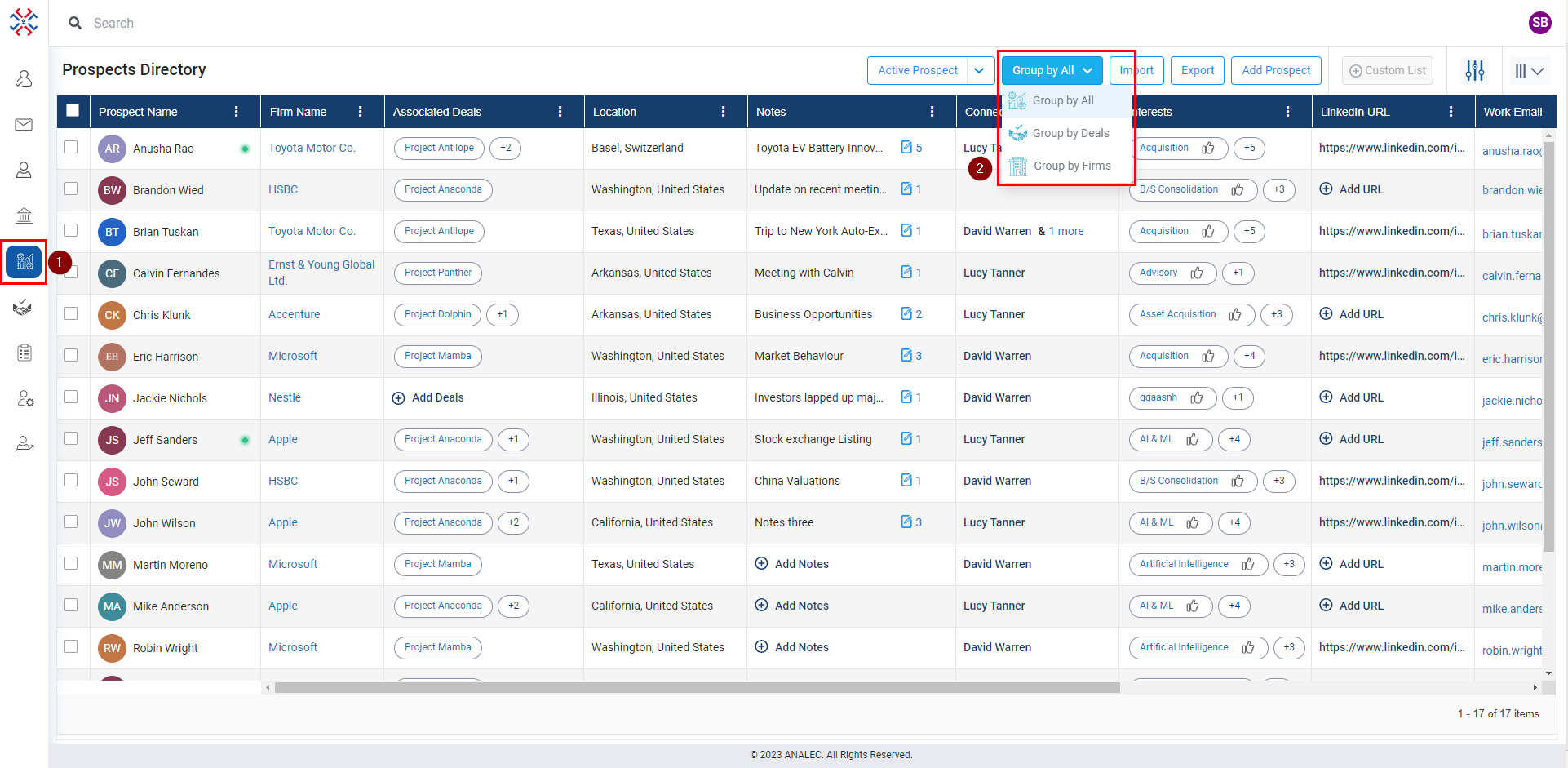
Task: Click the horizontal table scrollbar
Action: tap(697, 688)
